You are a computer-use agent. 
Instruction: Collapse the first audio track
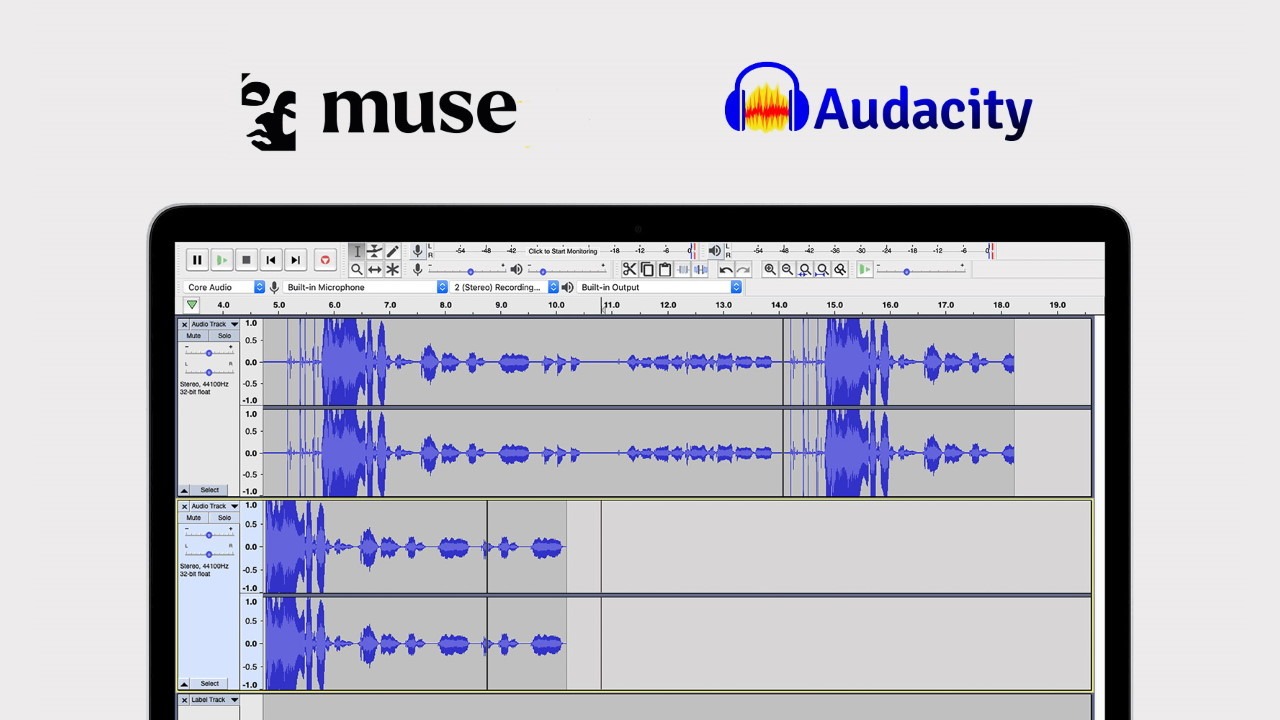(183, 489)
